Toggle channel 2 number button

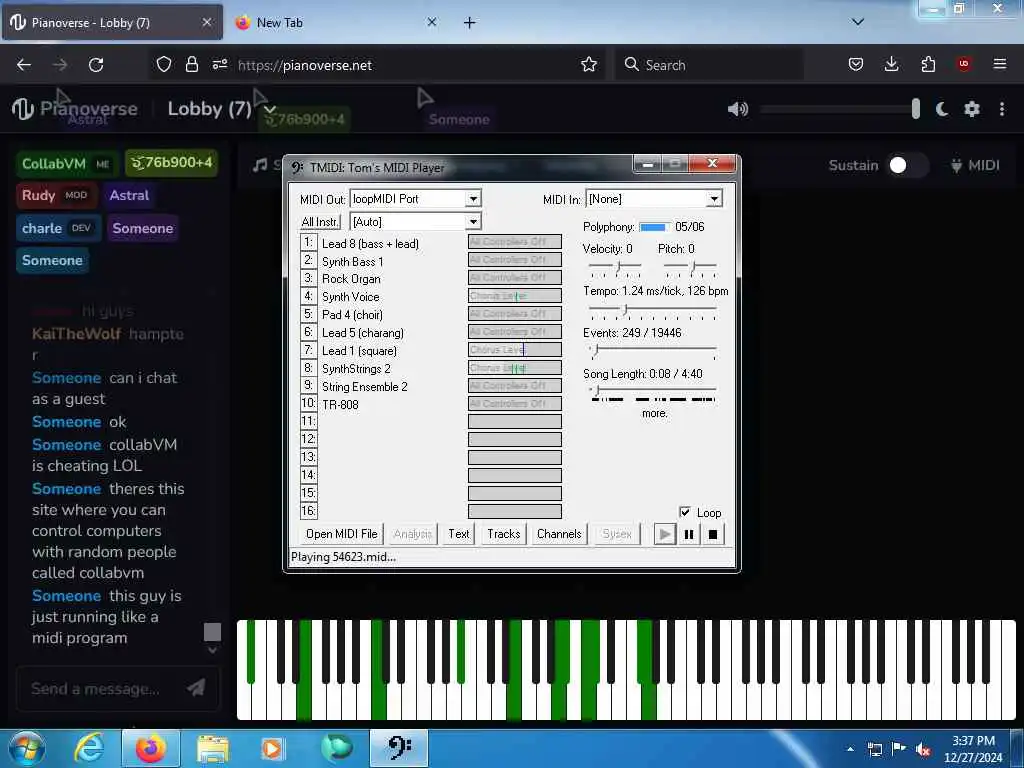308,261
